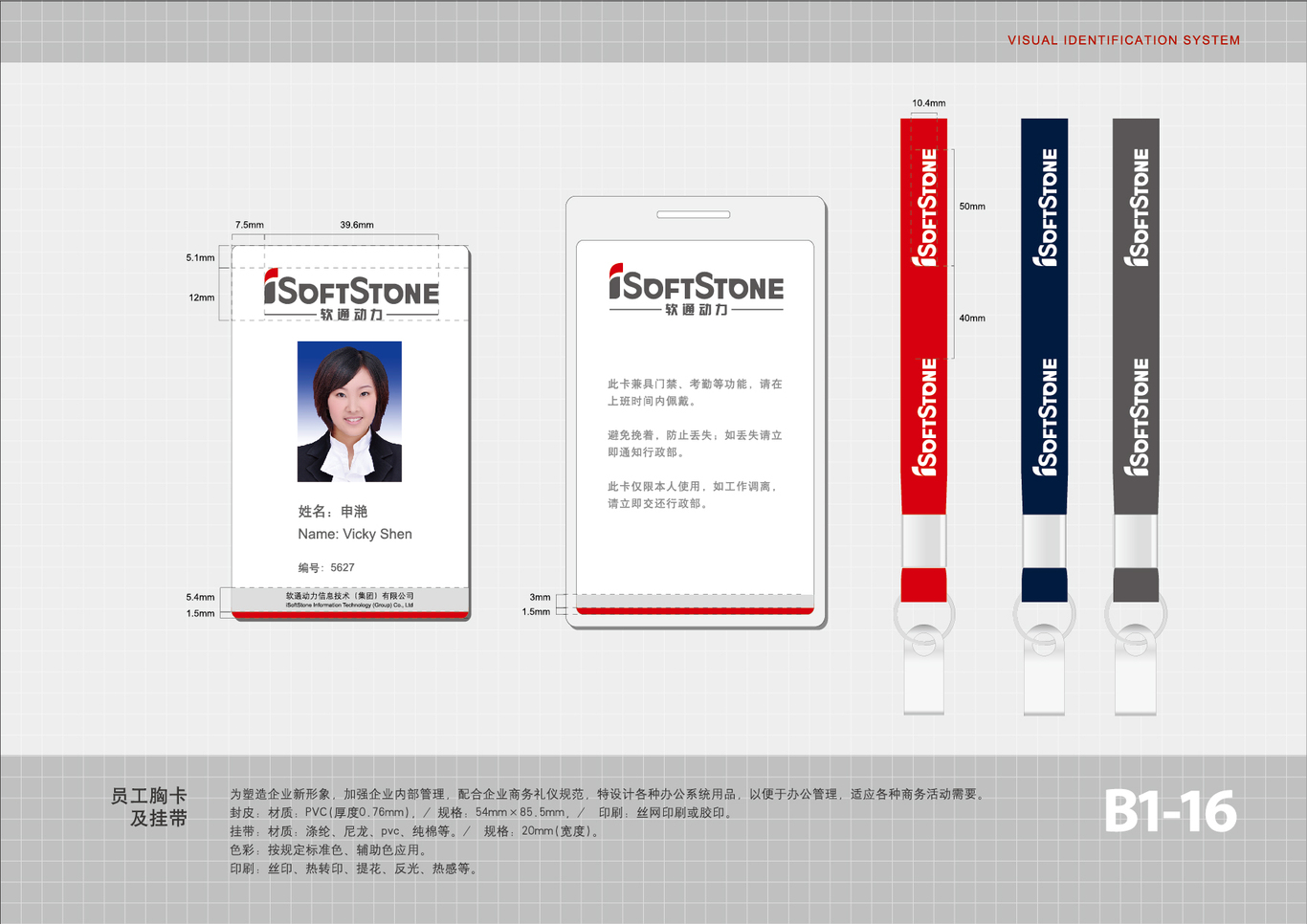
Task: Select the upper logo on the navy lanyard
Action: point(1045,208)
